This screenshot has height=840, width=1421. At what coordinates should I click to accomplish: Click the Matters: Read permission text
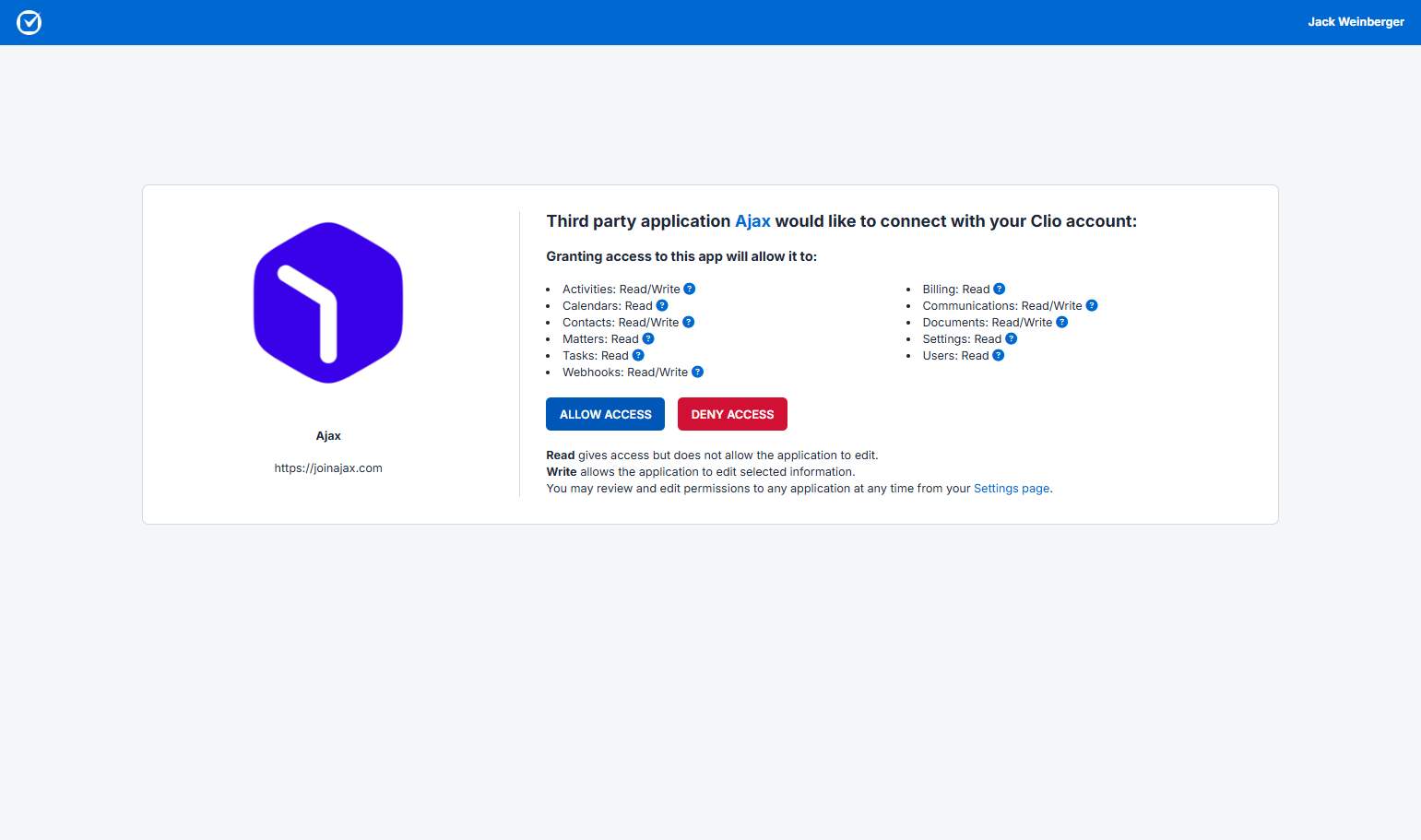coord(600,339)
